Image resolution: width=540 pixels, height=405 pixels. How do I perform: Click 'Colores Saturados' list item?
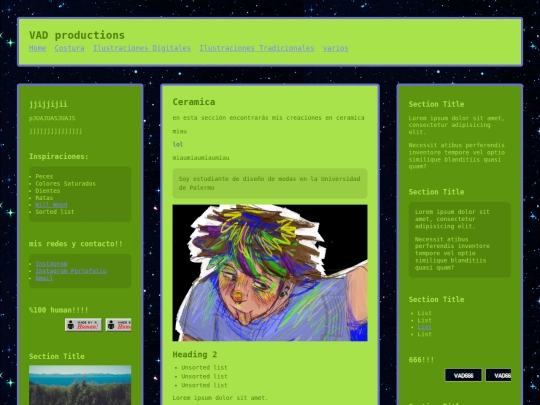click(65, 184)
